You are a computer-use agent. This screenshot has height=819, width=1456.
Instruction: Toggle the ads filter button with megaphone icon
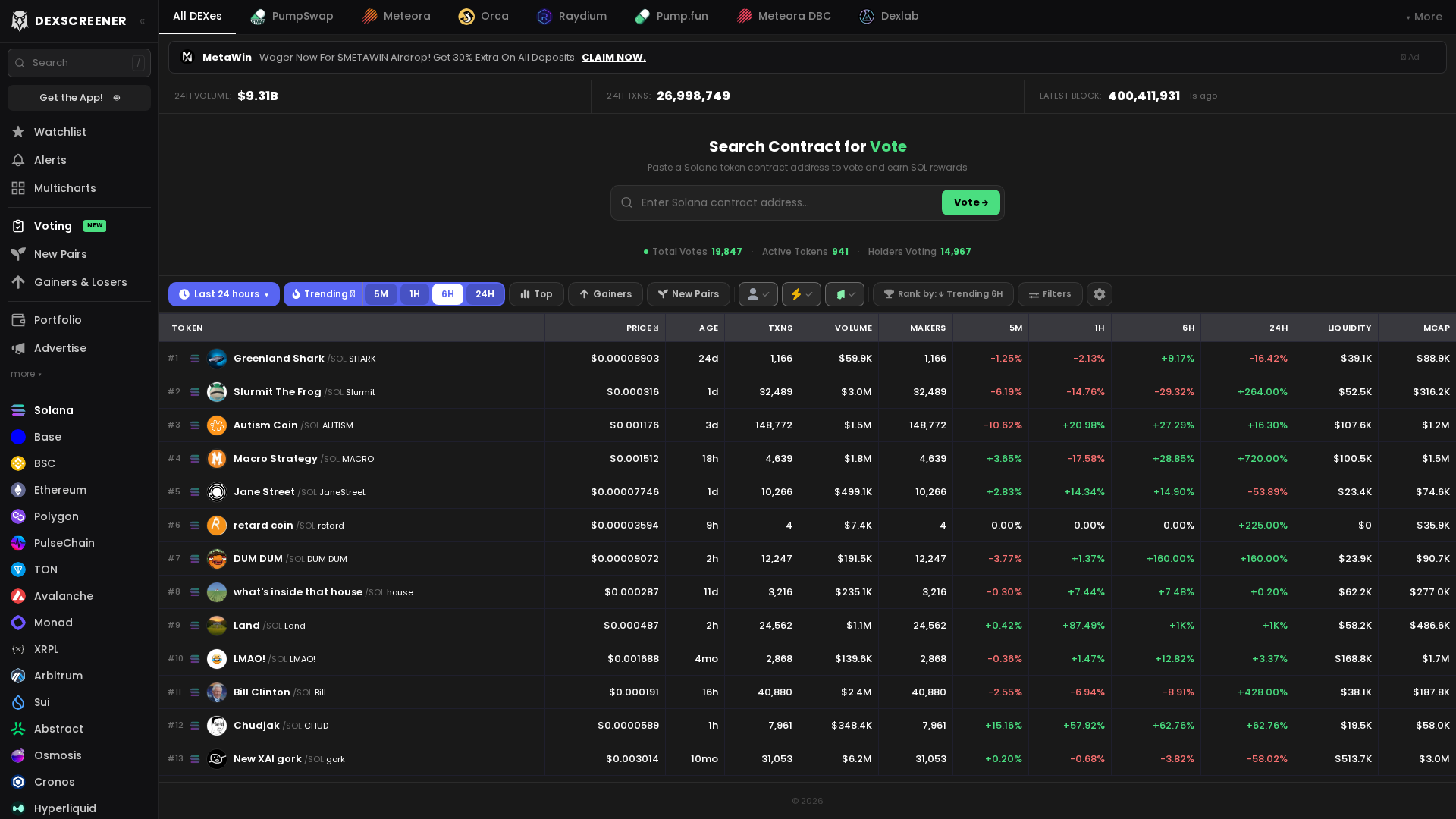[845, 294]
